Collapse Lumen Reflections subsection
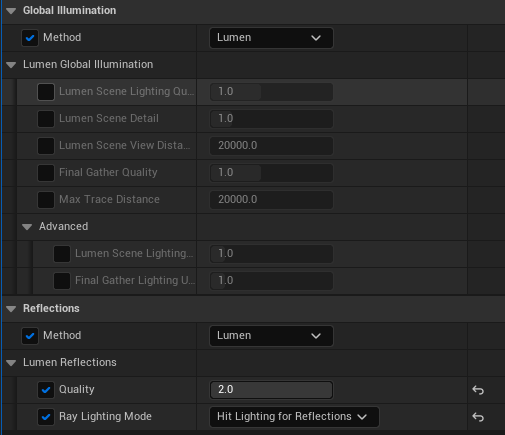 click(11, 363)
